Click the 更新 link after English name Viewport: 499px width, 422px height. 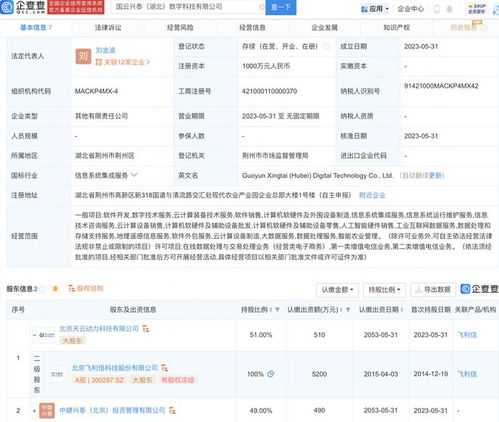(x=436, y=175)
